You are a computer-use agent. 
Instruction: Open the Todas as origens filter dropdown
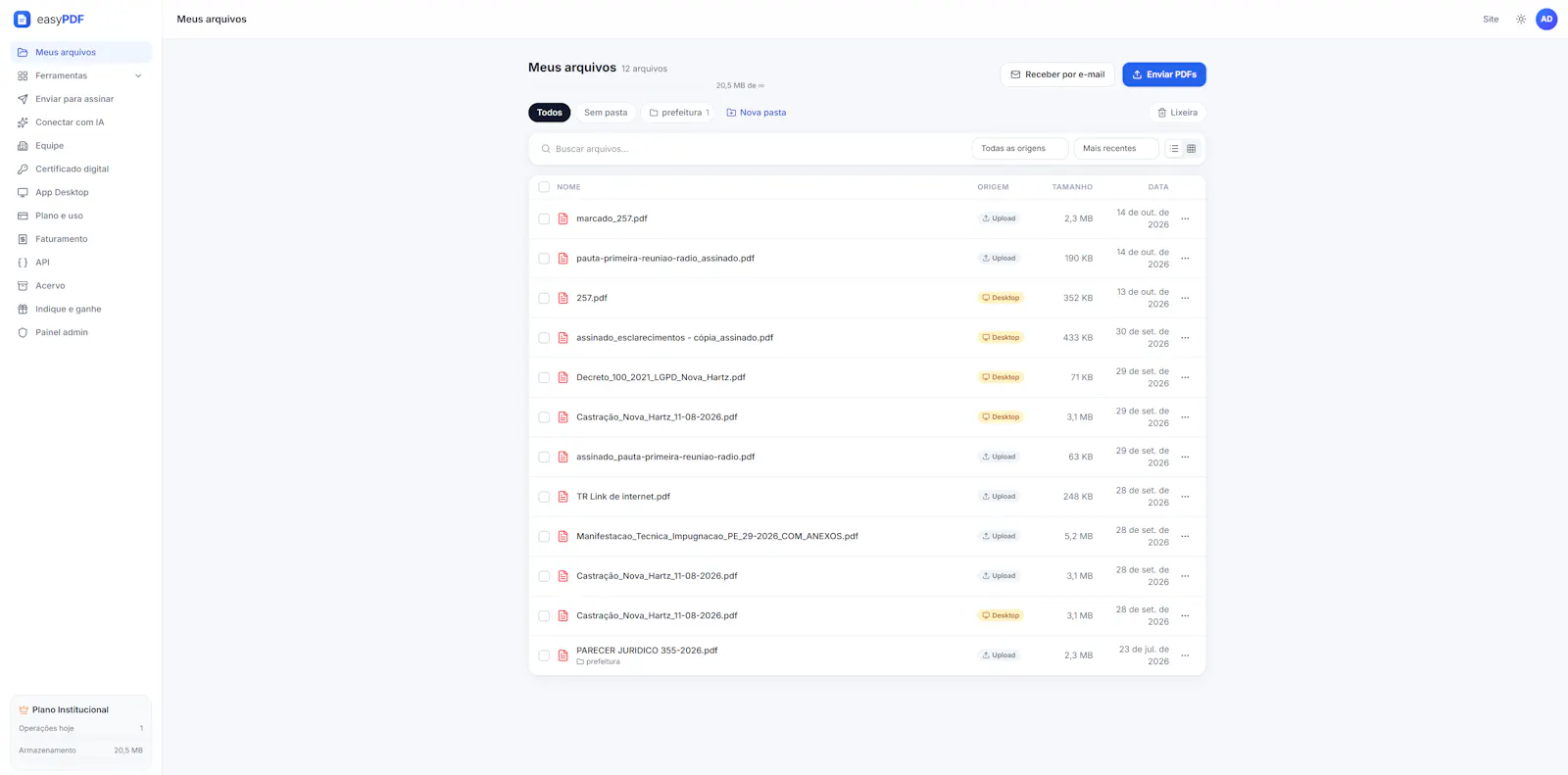tap(1020, 149)
